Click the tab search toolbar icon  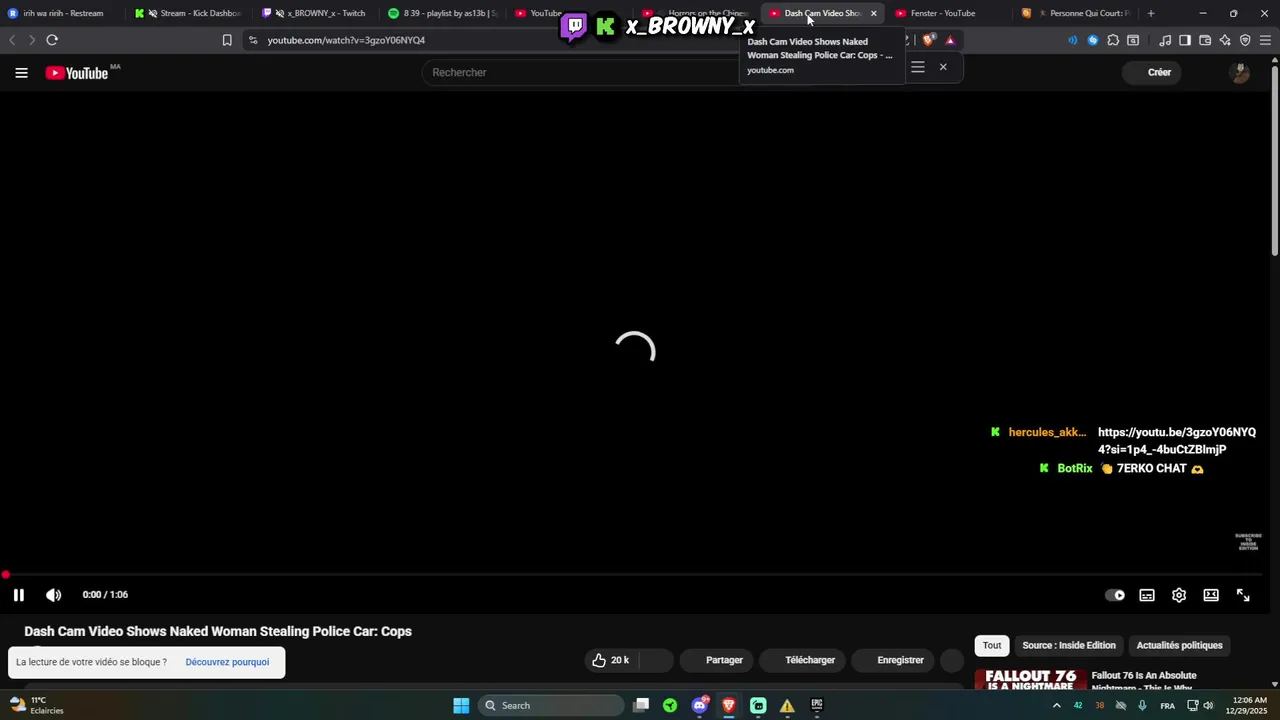pyautogui.click(x=1133, y=40)
